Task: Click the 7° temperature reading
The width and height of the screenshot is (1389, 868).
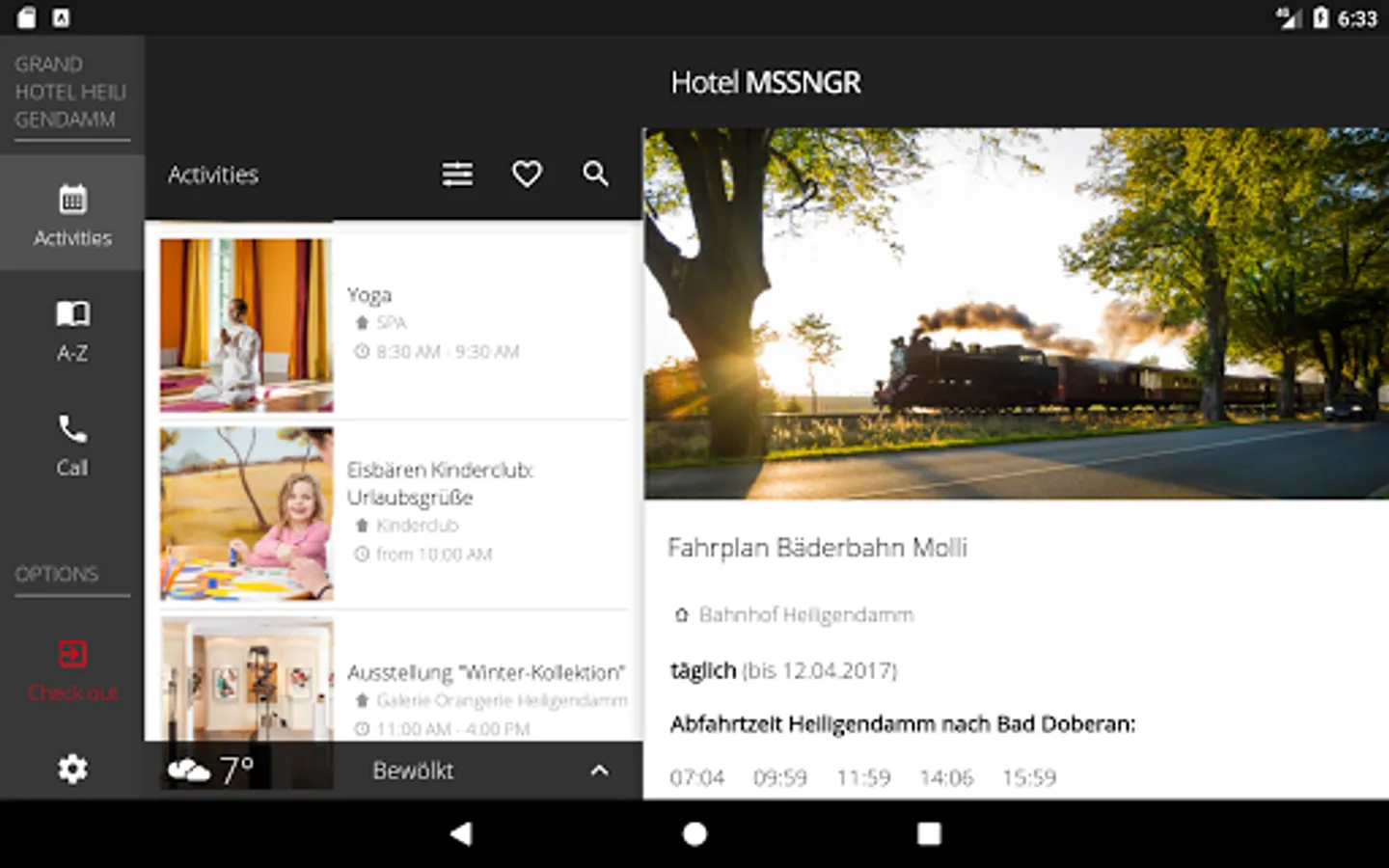Action: point(236,771)
